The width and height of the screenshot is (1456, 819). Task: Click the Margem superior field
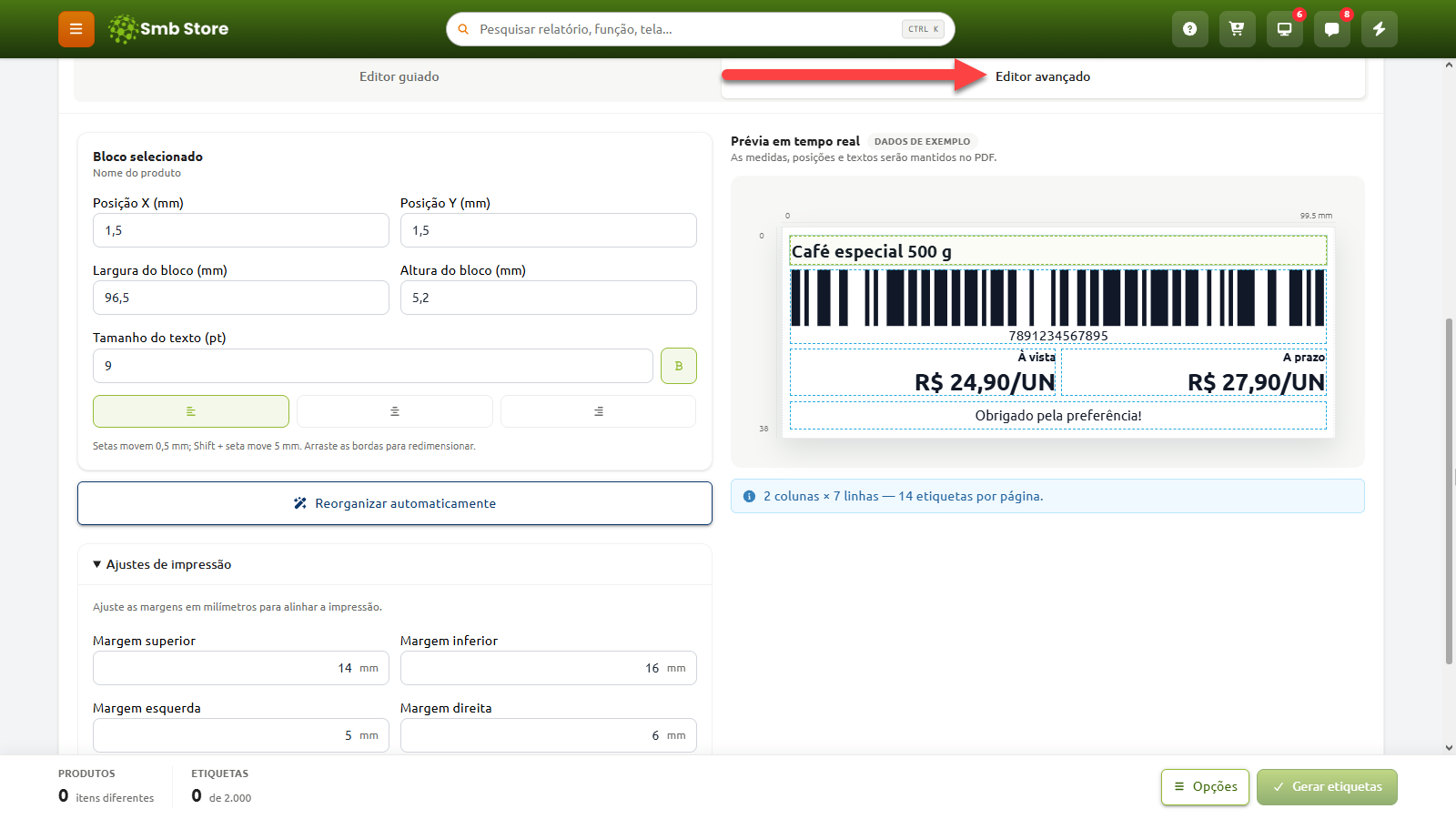click(241, 668)
